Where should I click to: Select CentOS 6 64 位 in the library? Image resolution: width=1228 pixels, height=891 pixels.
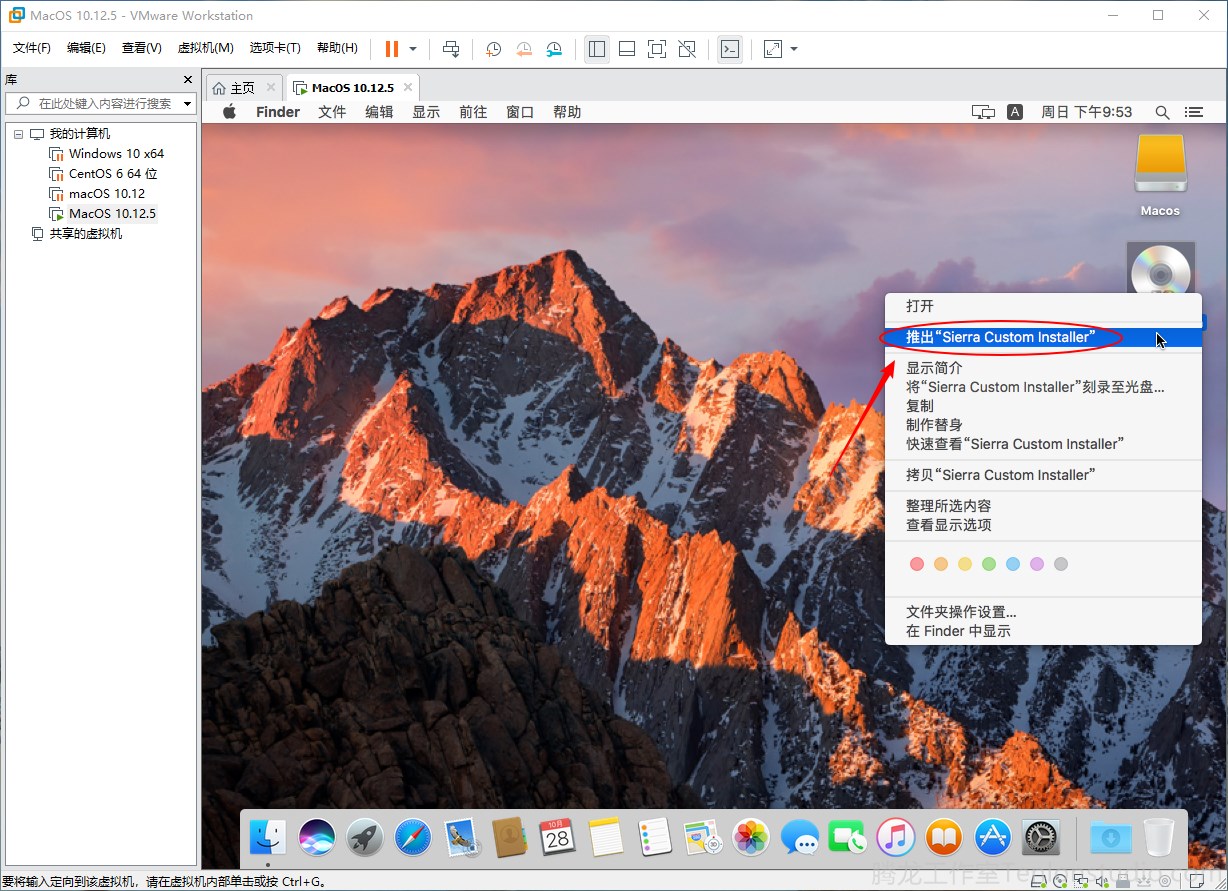coord(113,174)
